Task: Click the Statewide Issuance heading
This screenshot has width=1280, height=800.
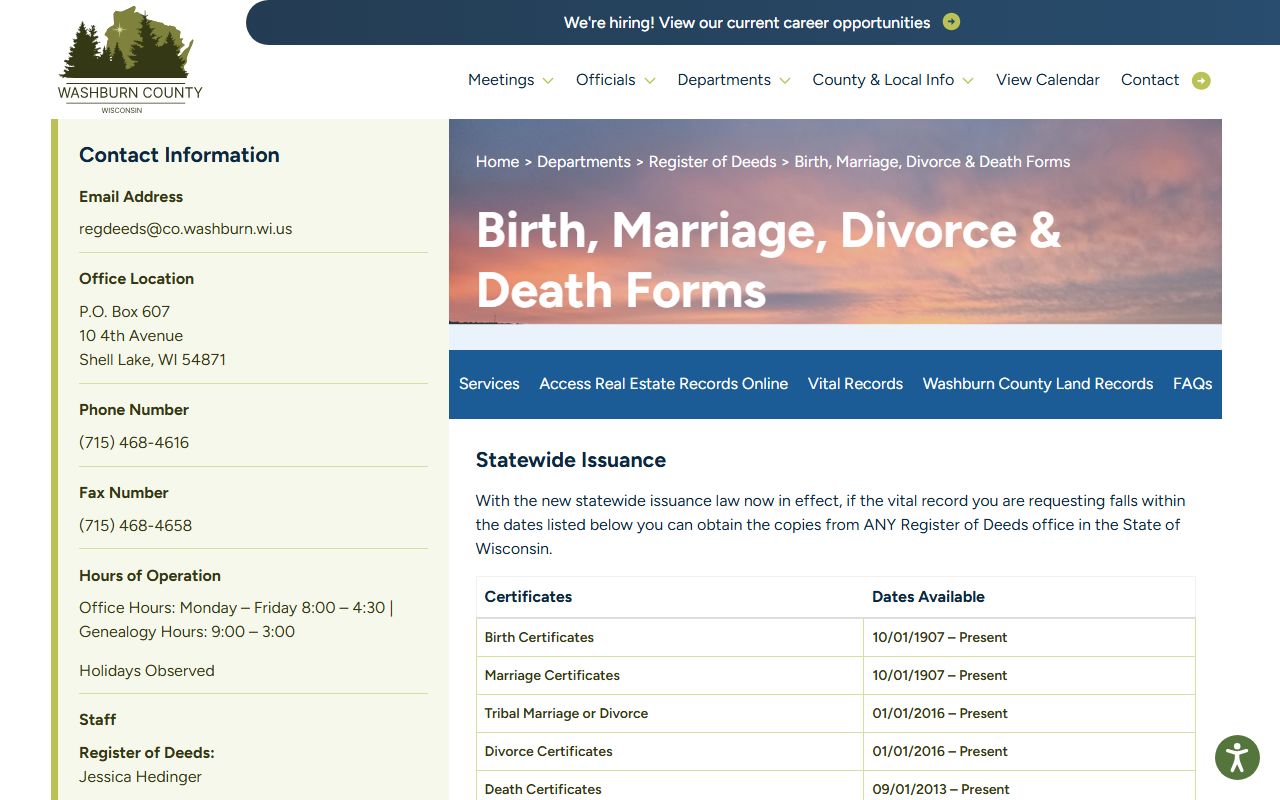Action: coord(571,460)
